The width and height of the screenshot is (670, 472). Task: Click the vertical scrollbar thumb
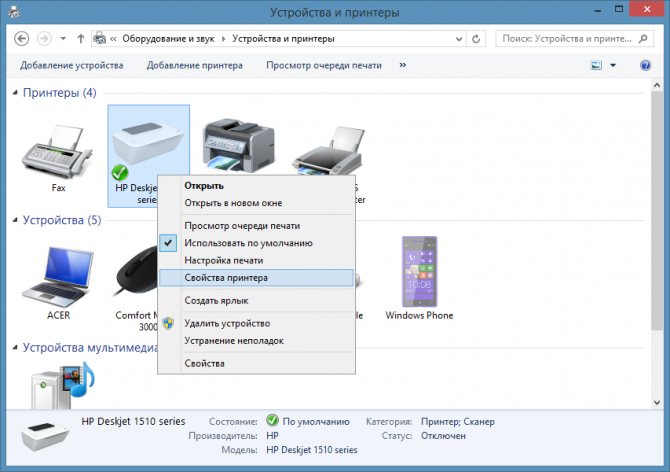tap(657, 209)
